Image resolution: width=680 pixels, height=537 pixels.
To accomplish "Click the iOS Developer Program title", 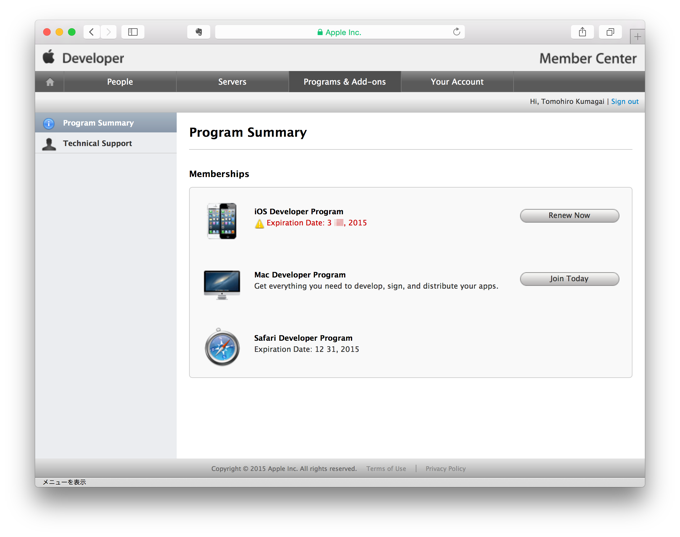I will [298, 212].
